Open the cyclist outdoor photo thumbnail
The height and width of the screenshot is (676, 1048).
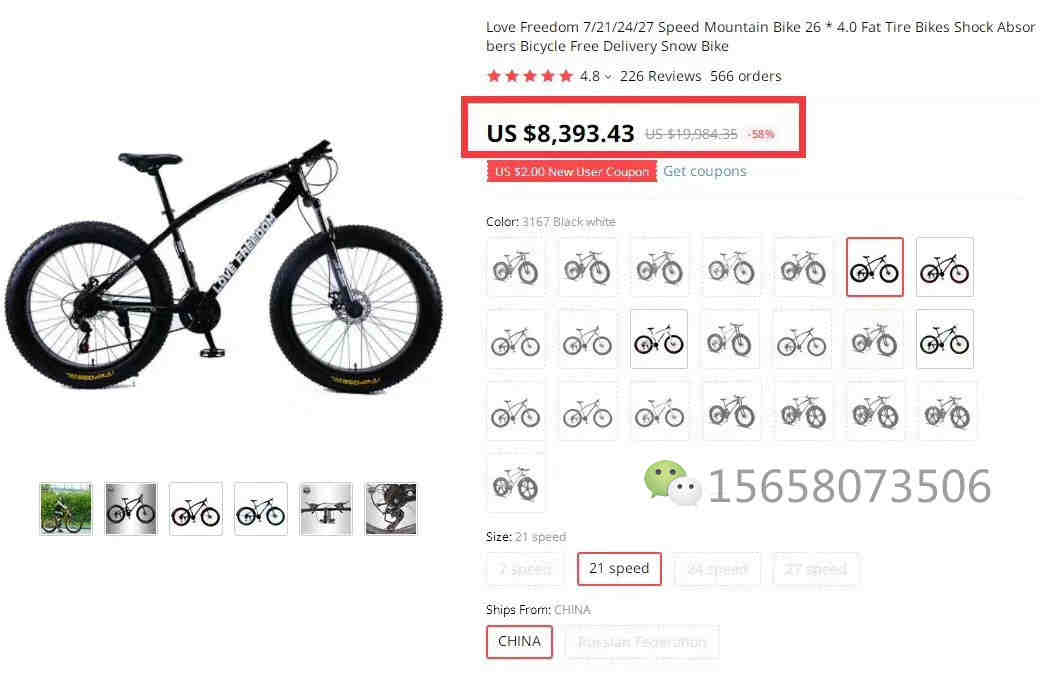coord(66,509)
